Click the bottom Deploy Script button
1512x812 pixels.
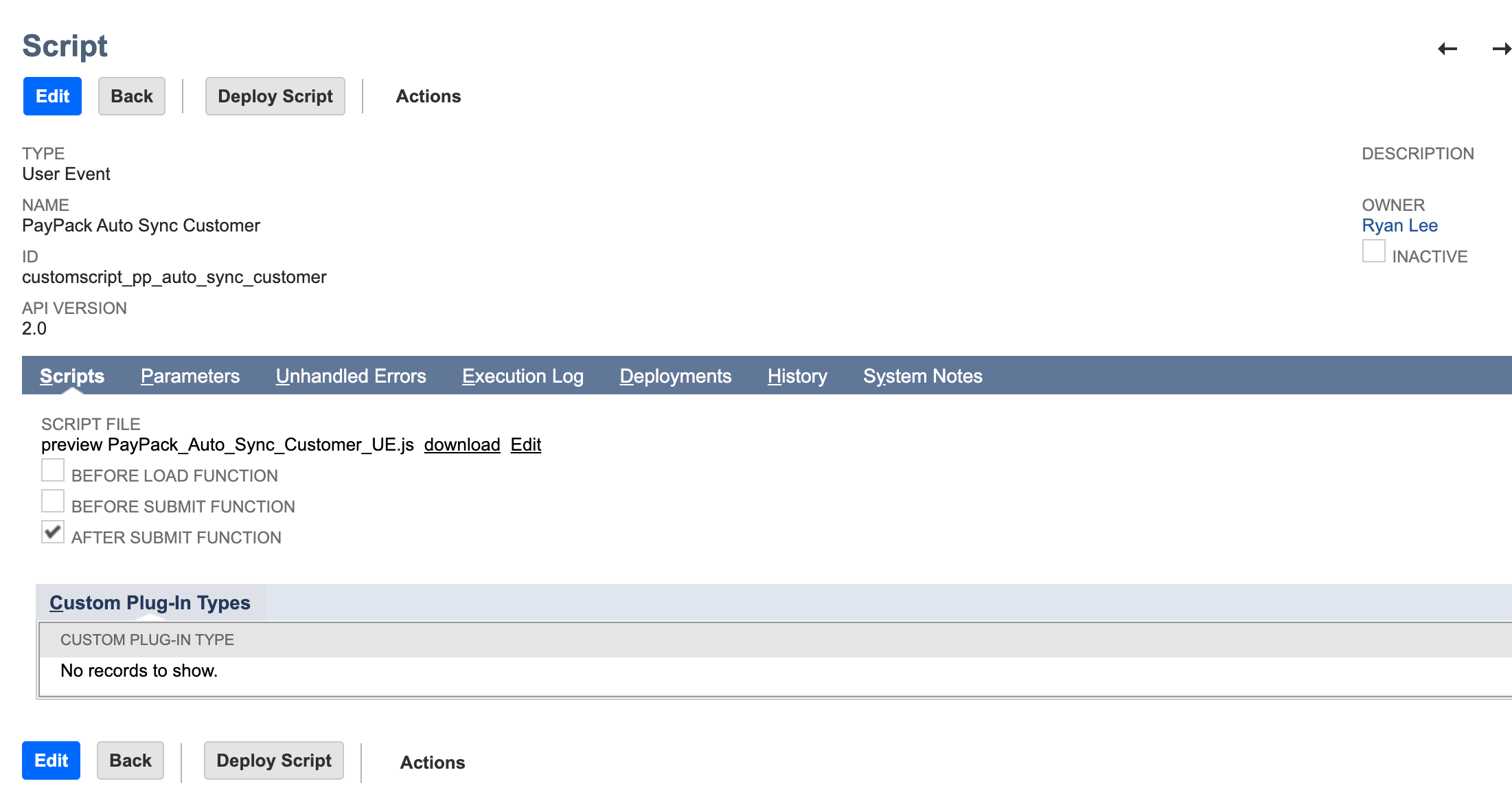[274, 760]
